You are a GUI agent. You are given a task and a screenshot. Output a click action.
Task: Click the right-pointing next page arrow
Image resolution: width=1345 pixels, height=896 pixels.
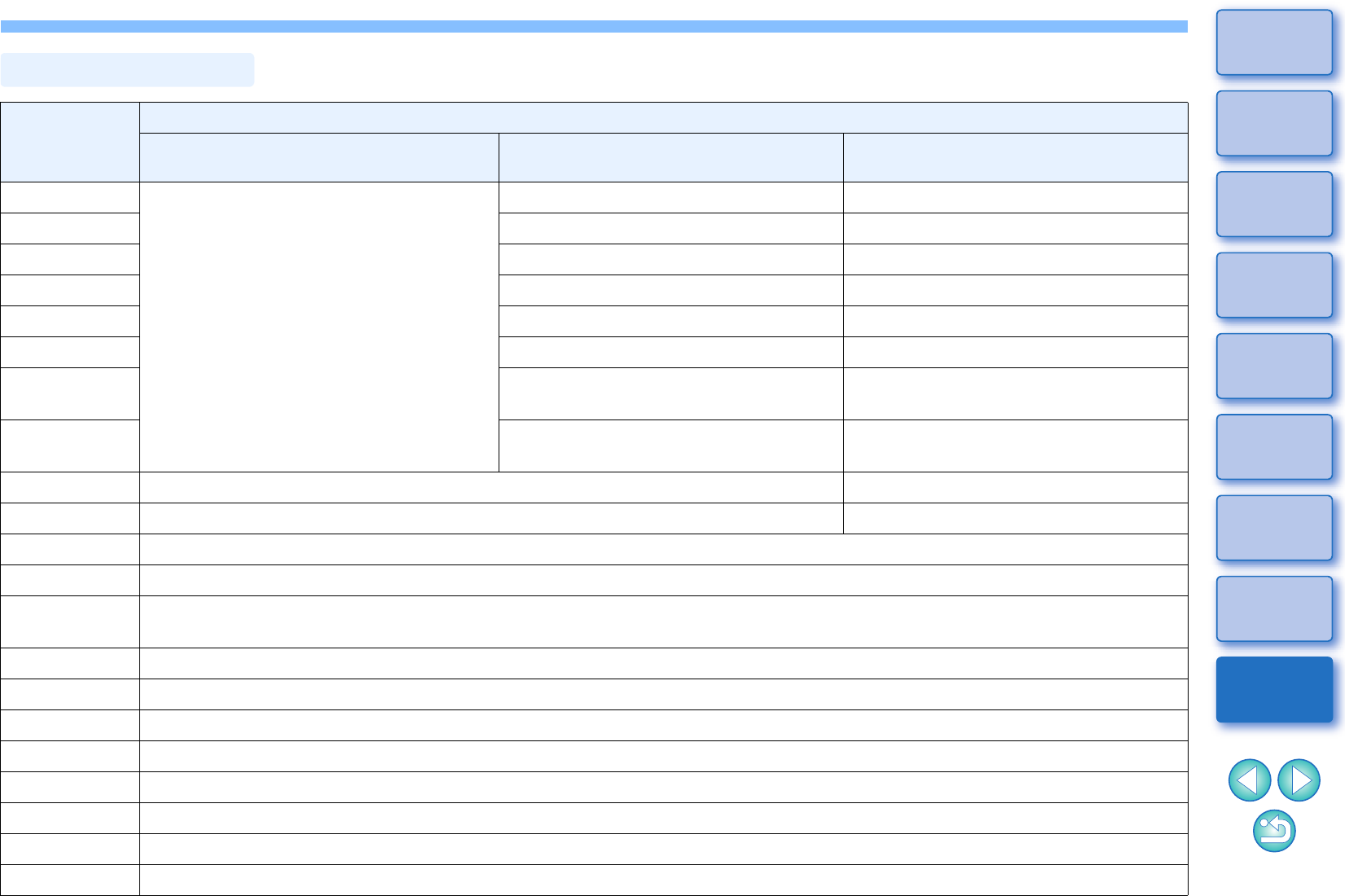pos(1299,780)
